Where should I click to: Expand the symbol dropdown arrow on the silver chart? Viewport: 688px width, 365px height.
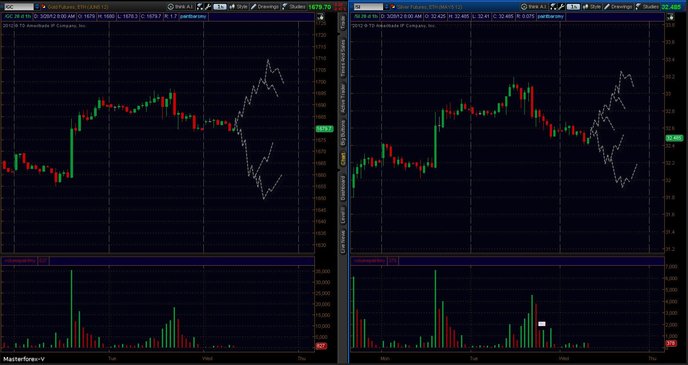click(x=386, y=7)
